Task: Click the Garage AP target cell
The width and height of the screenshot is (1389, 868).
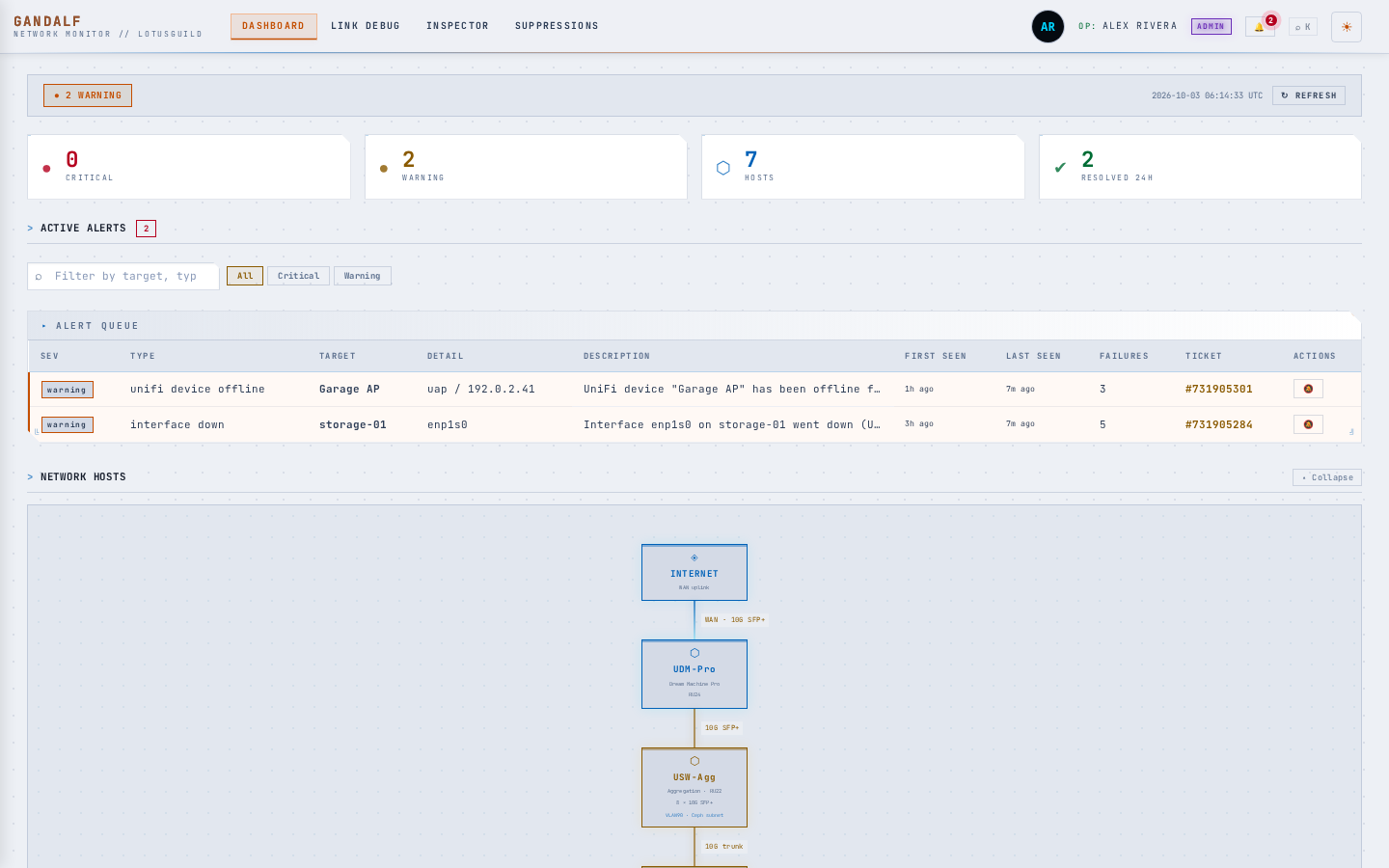Action: (x=349, y=389)
